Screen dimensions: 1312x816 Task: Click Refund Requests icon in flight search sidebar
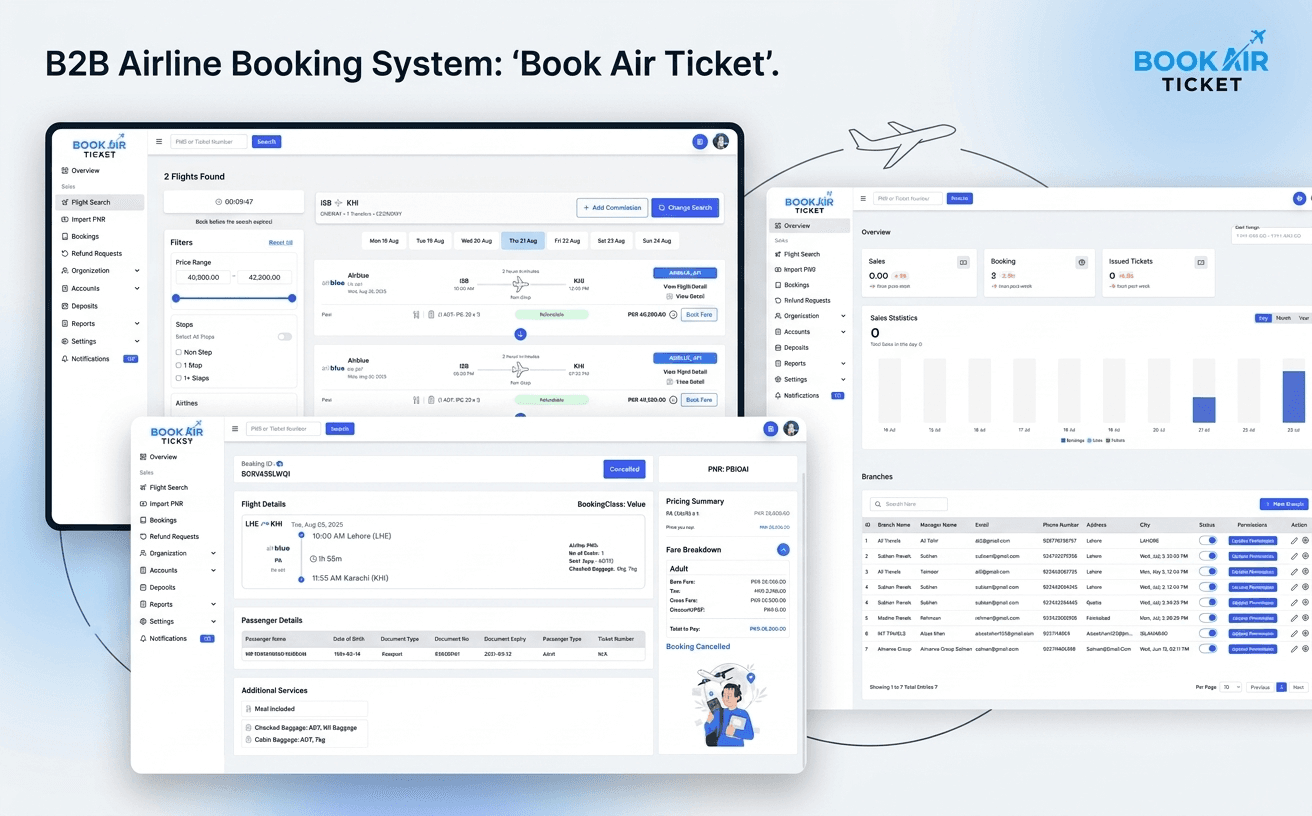[x=65, y=254]
